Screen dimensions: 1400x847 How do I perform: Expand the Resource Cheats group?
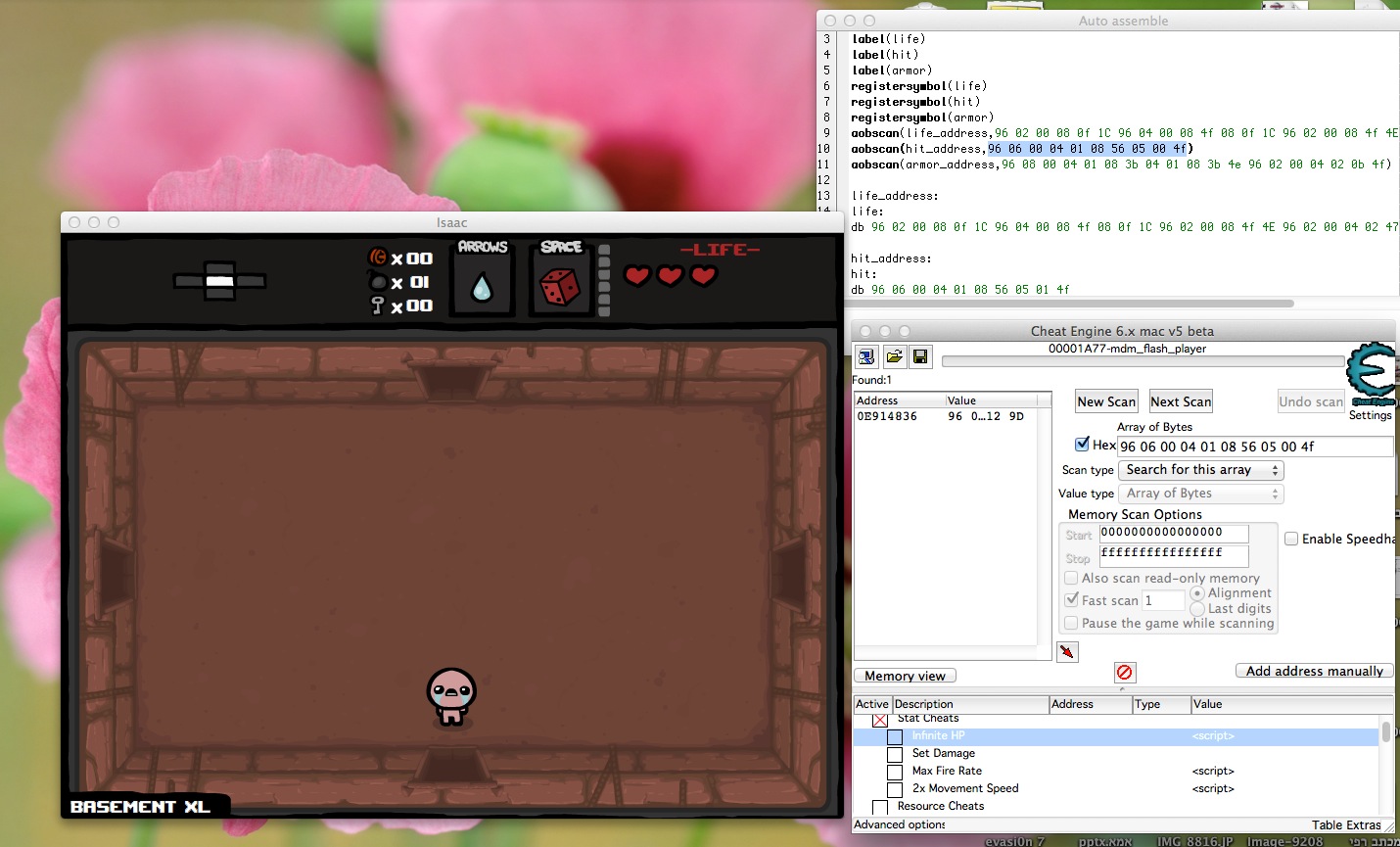click(x=880, y=807)
